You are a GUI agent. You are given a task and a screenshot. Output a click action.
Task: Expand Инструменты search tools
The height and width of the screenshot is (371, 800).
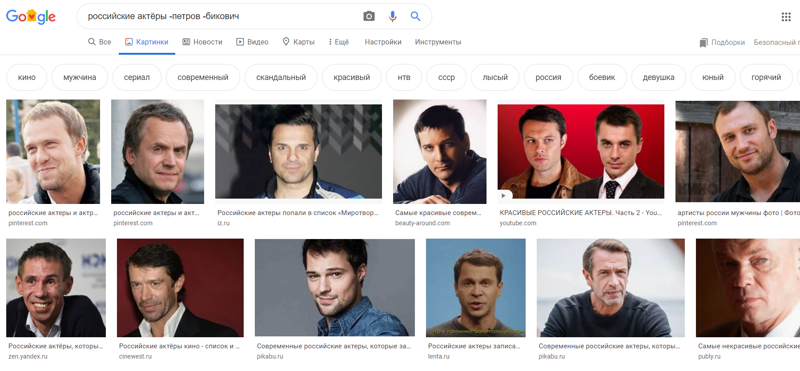pos(438,42)
